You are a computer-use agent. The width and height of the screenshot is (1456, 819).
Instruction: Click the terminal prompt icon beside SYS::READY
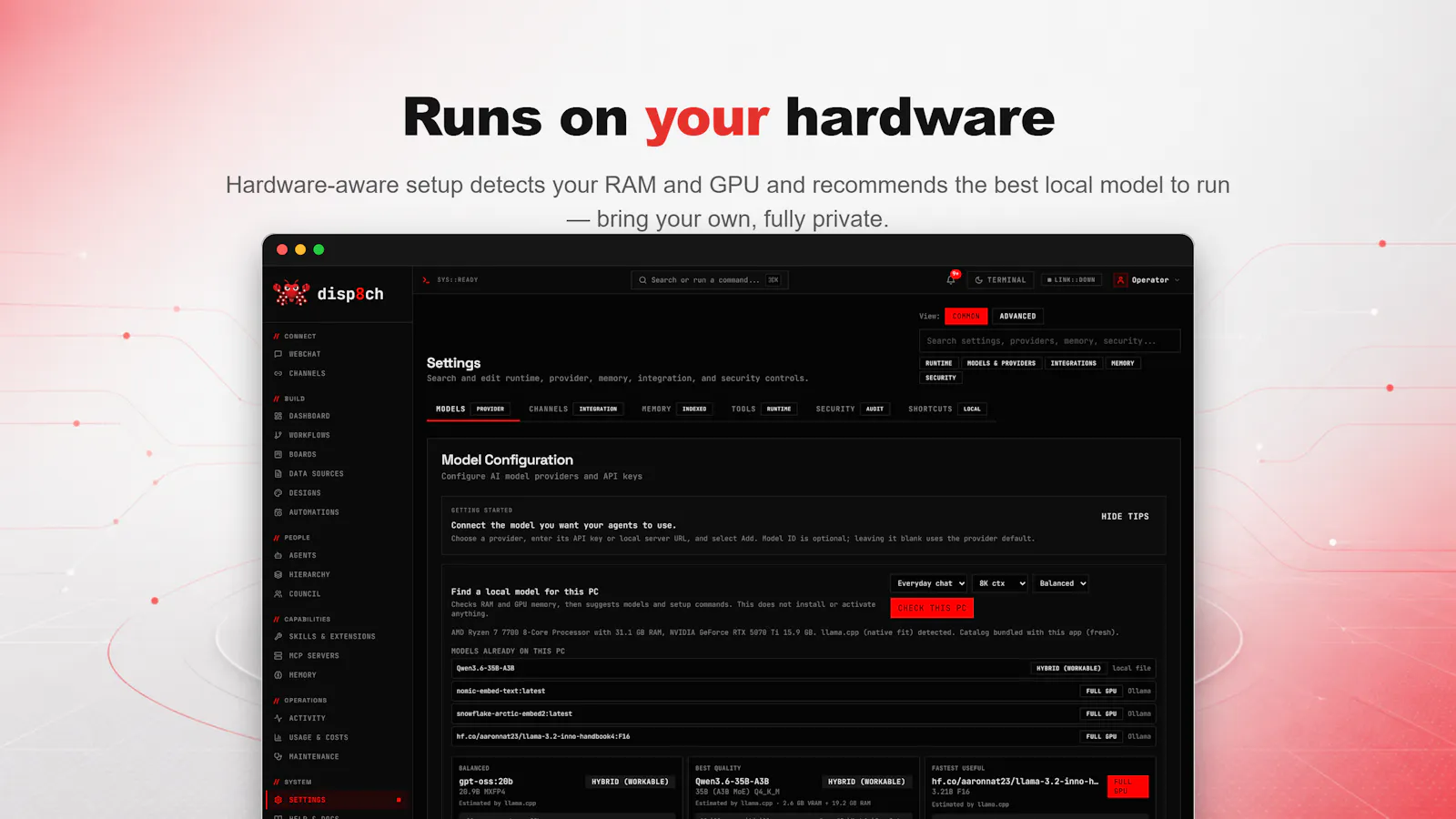[426, 280]
